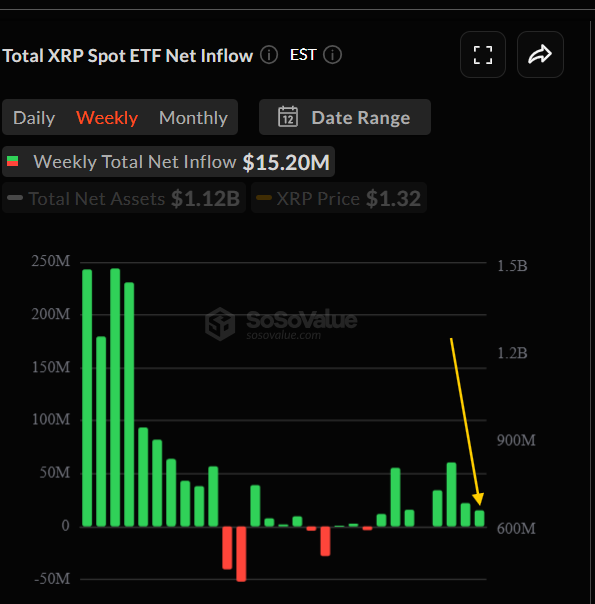This screenshot has height=604, width=595.
Task: Select the largest red outflow bar
Action: tap(241, 554)
